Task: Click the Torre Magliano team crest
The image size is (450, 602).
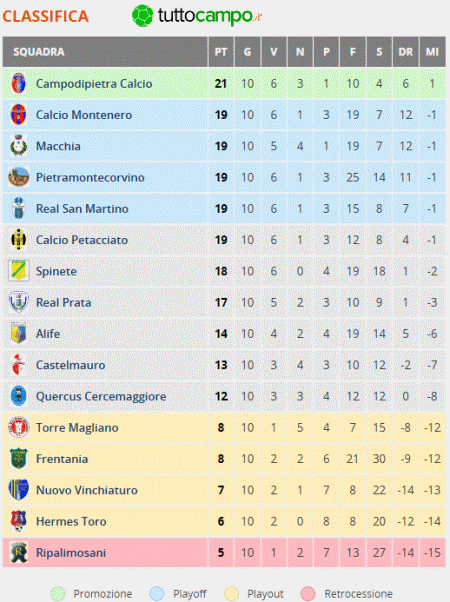Action: tap(18, 427)
